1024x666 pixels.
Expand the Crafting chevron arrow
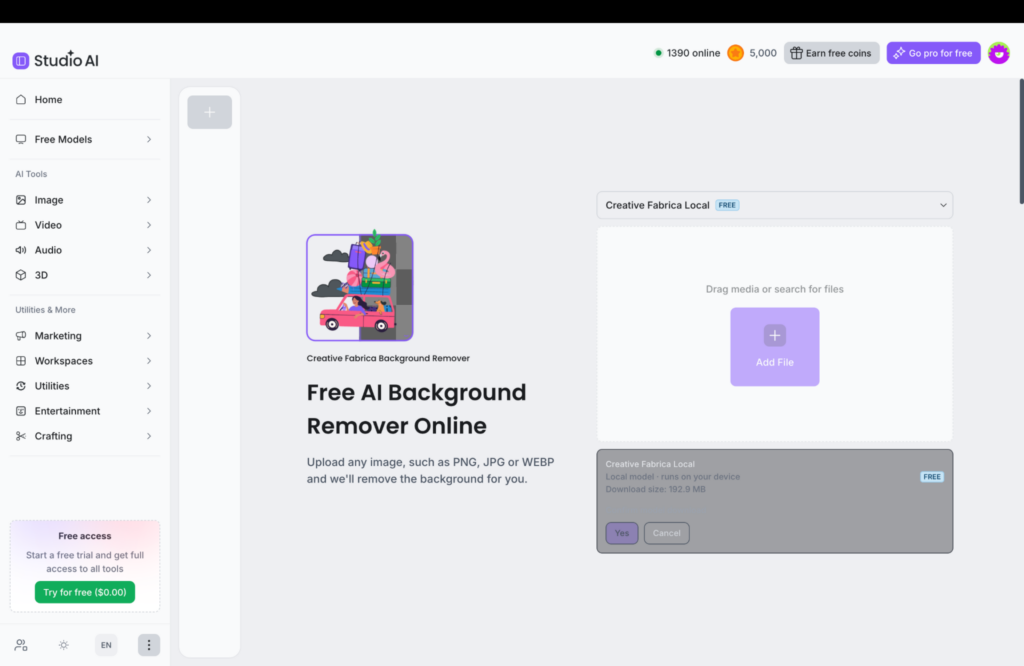coord(149,436)
